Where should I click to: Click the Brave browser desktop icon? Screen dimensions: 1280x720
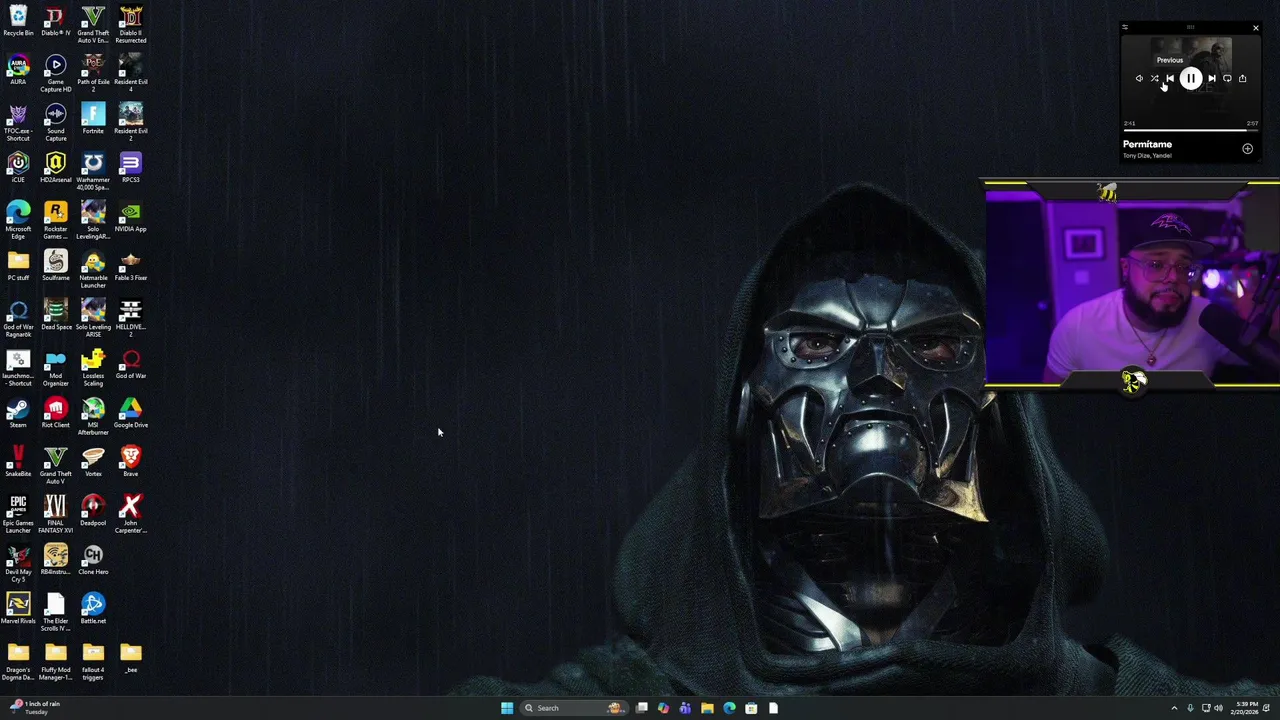(x=130, y=462)
